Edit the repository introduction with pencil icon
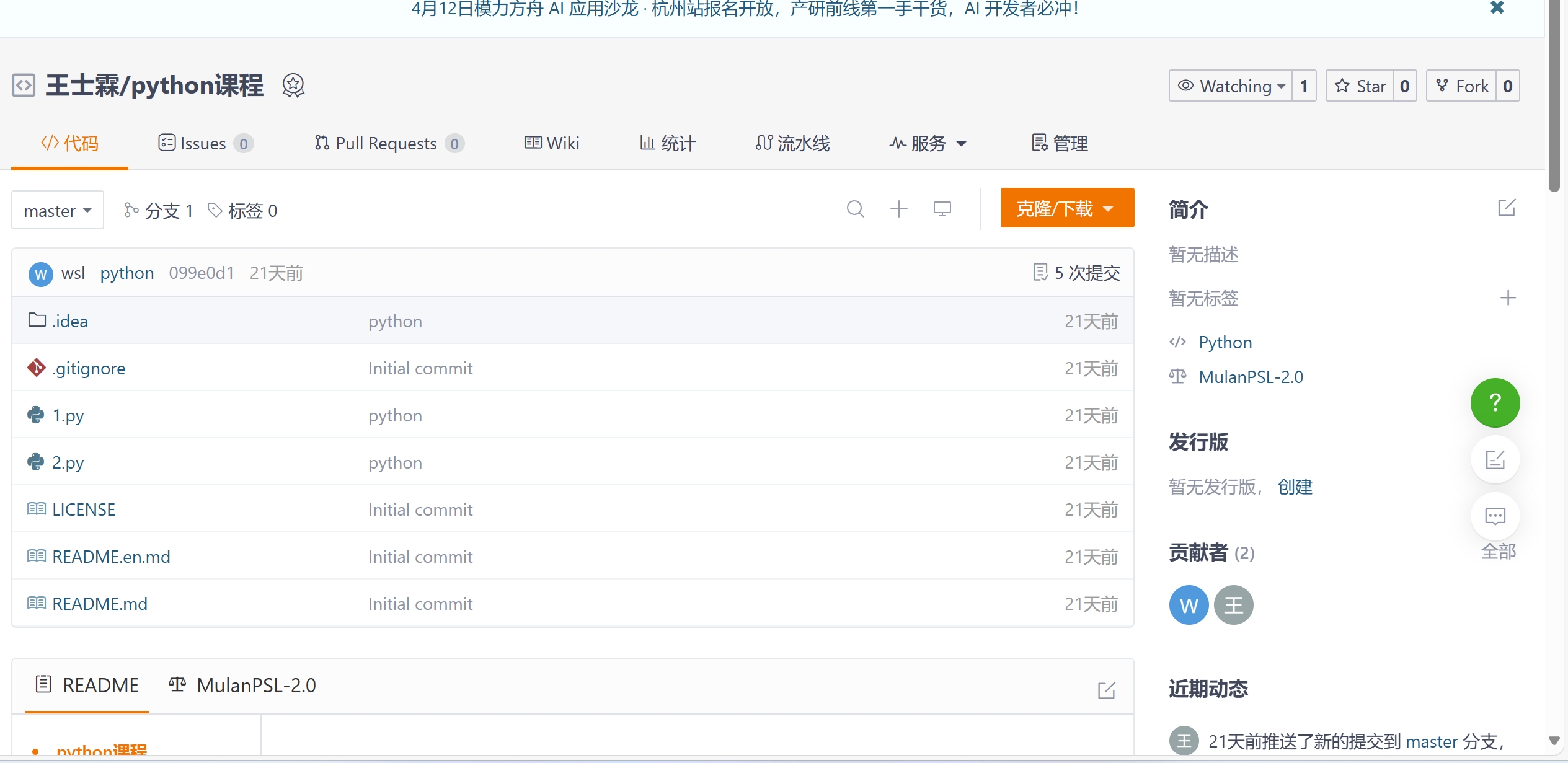Image resolution: width=1568 pixels, height=763 pixels. [x=1507, y=208]
